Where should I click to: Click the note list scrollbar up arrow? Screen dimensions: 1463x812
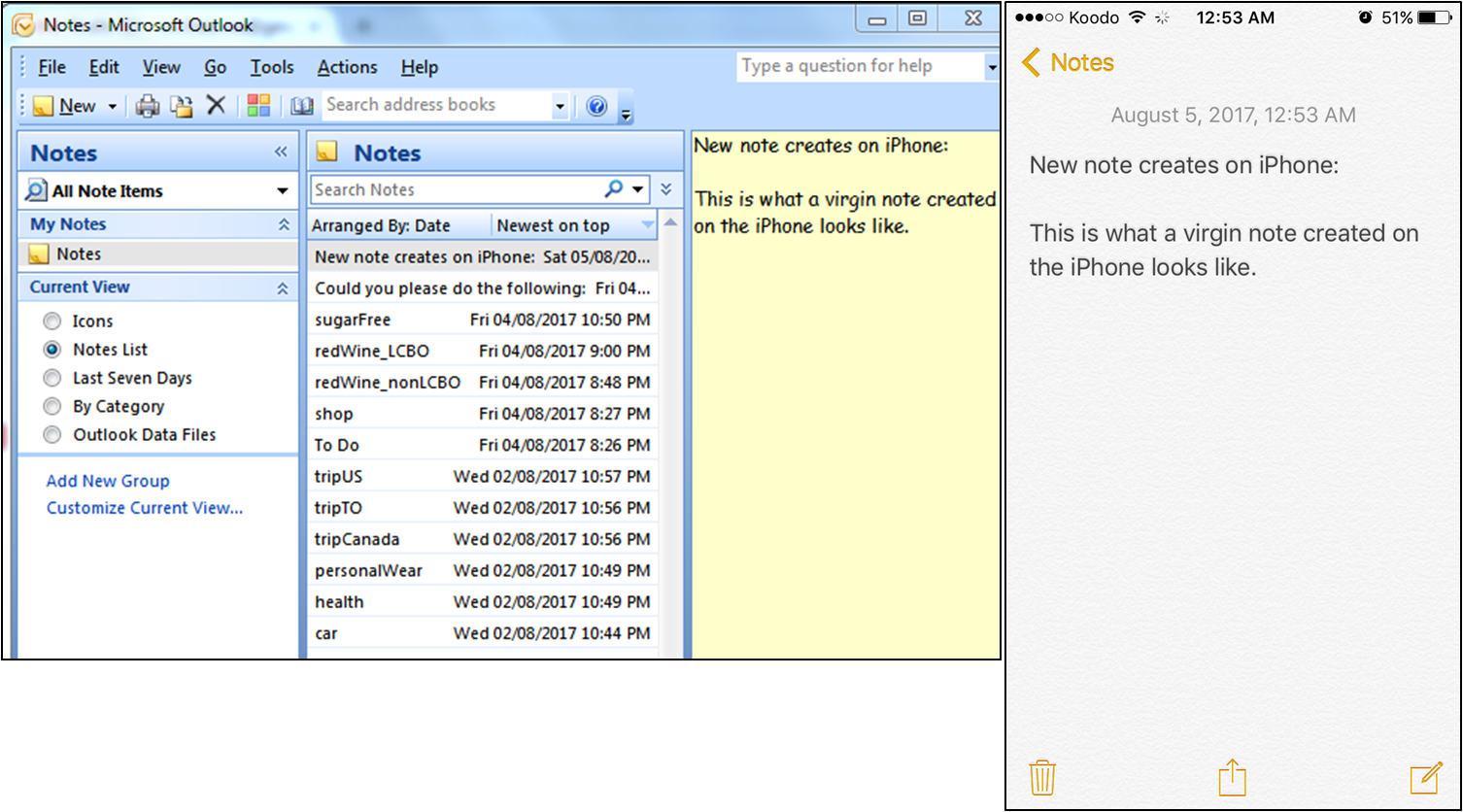pyautogui.click(x=669, y=224)
